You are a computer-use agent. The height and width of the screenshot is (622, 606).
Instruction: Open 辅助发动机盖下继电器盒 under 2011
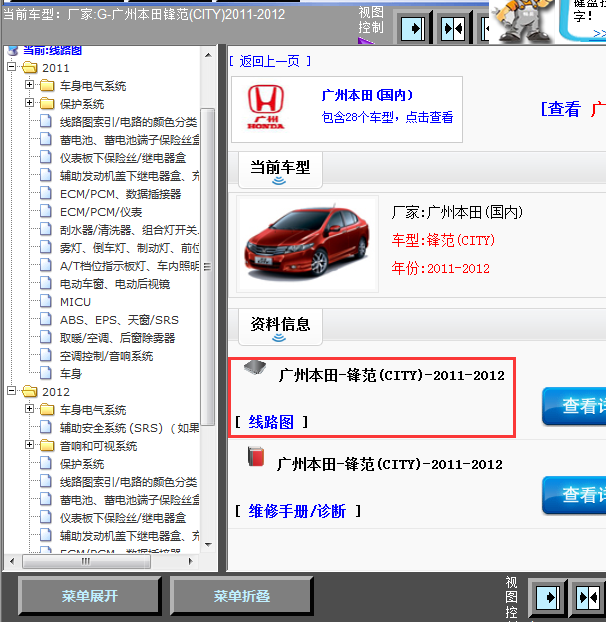130,176
